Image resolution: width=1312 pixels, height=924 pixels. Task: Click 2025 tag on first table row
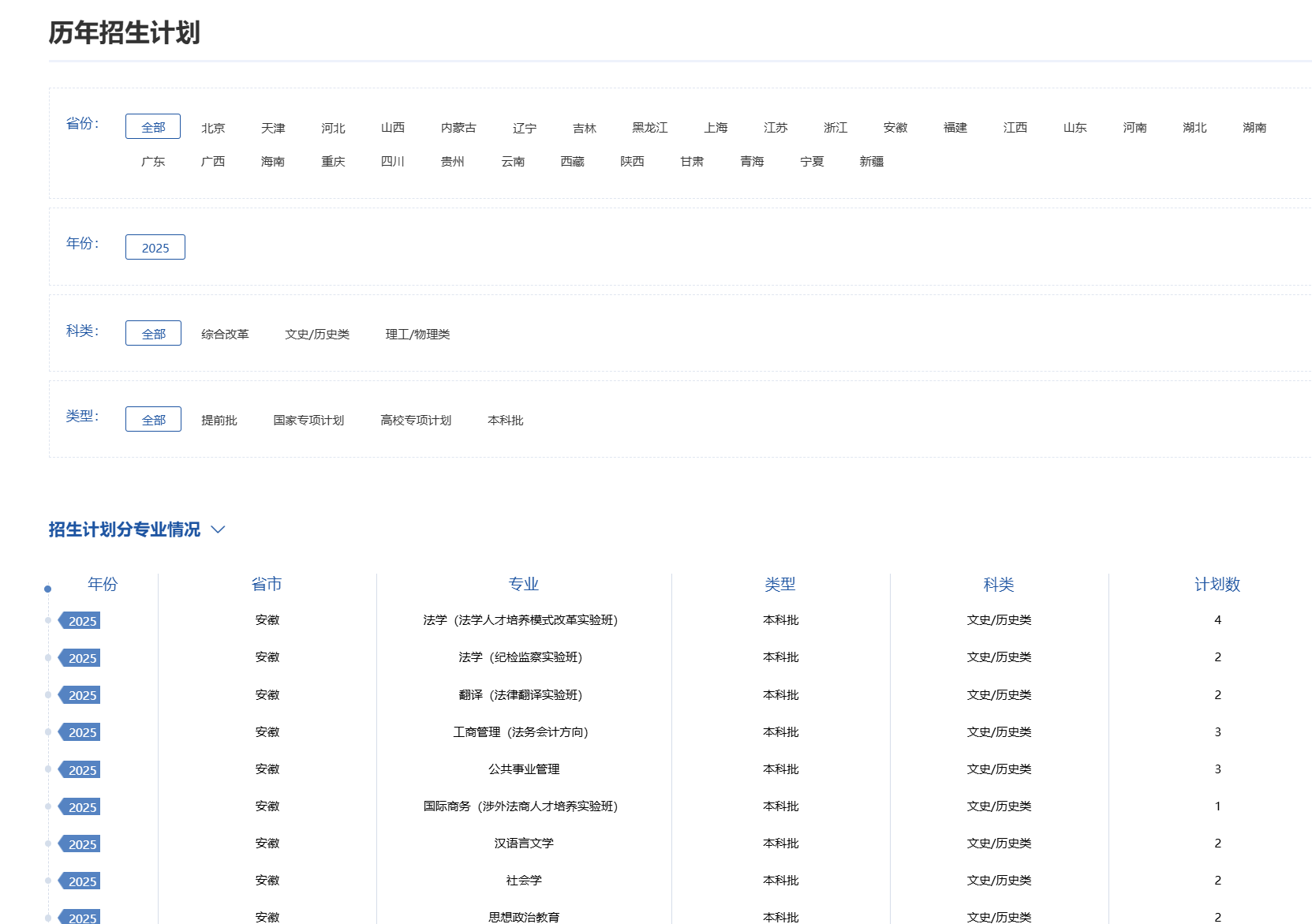82,621
